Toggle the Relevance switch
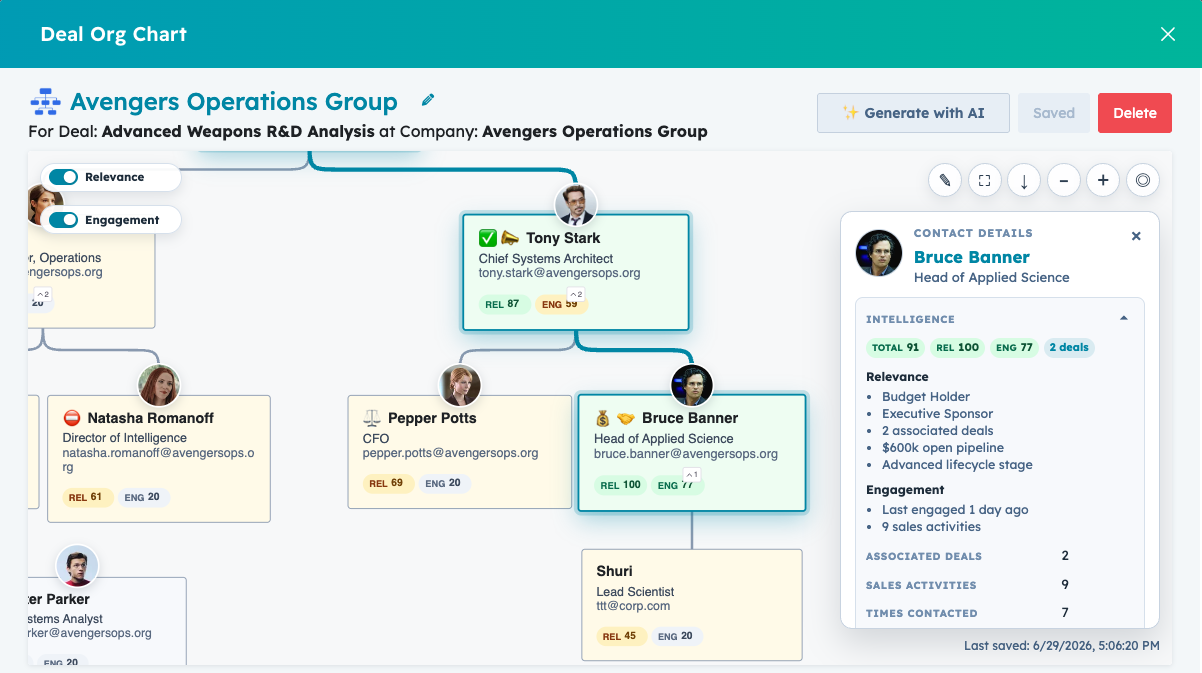 pos(63,177)
